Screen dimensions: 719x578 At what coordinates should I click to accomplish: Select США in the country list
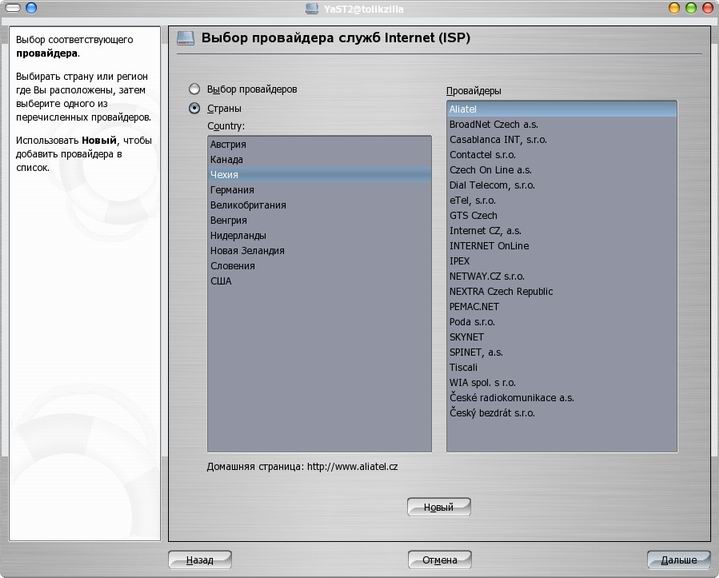pos(221,281)
